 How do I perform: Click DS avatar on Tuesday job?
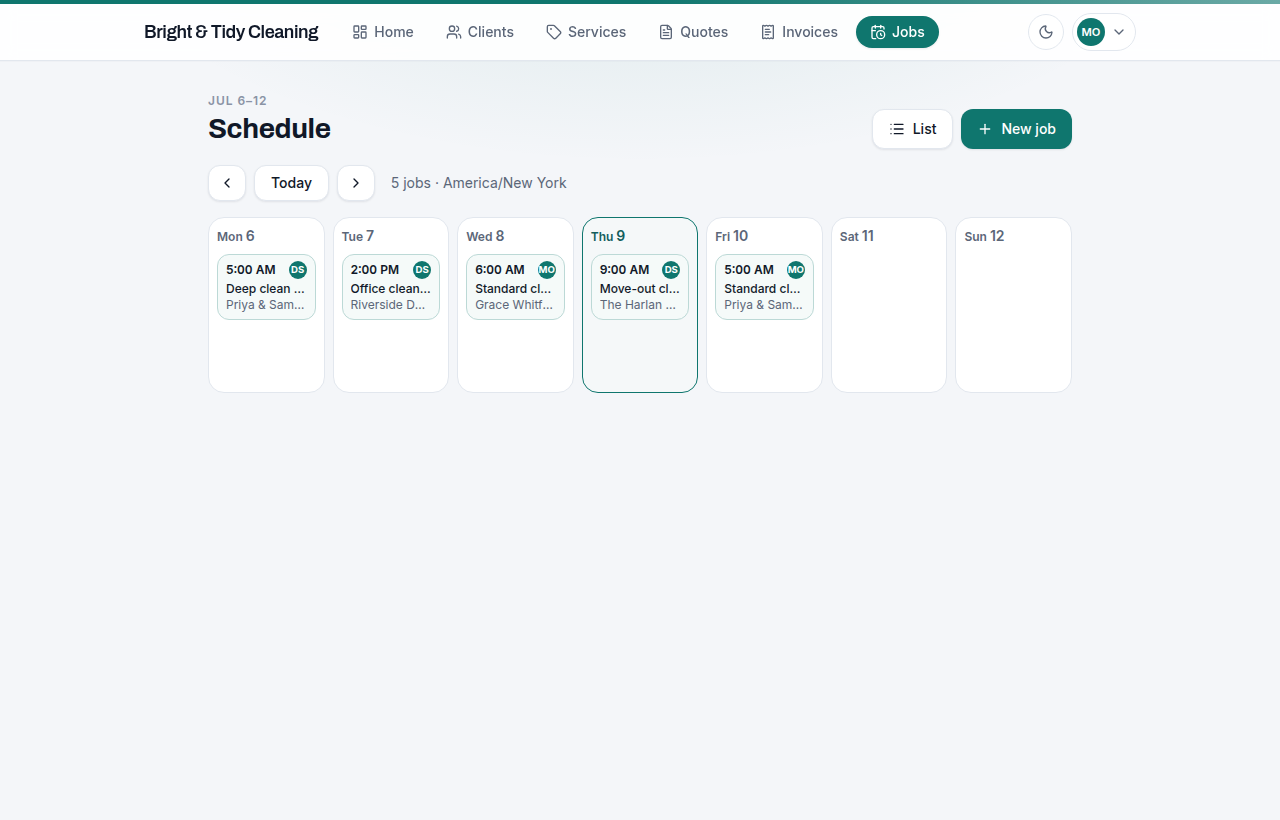tap(422, 270)
